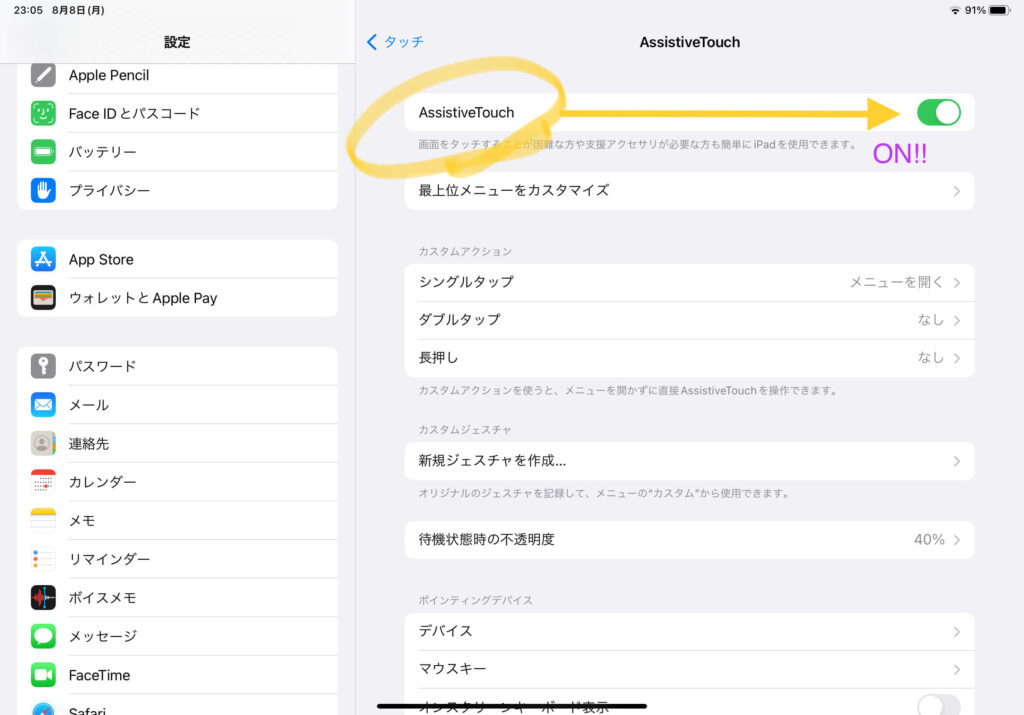Open リマインダー settings
The height and width of the screenshot is (715, 1024).
tap(178, 559)
